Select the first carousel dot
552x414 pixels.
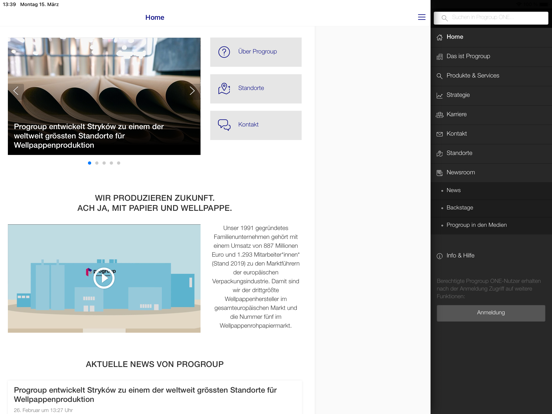pyautogui.click(x=89, y=163)
